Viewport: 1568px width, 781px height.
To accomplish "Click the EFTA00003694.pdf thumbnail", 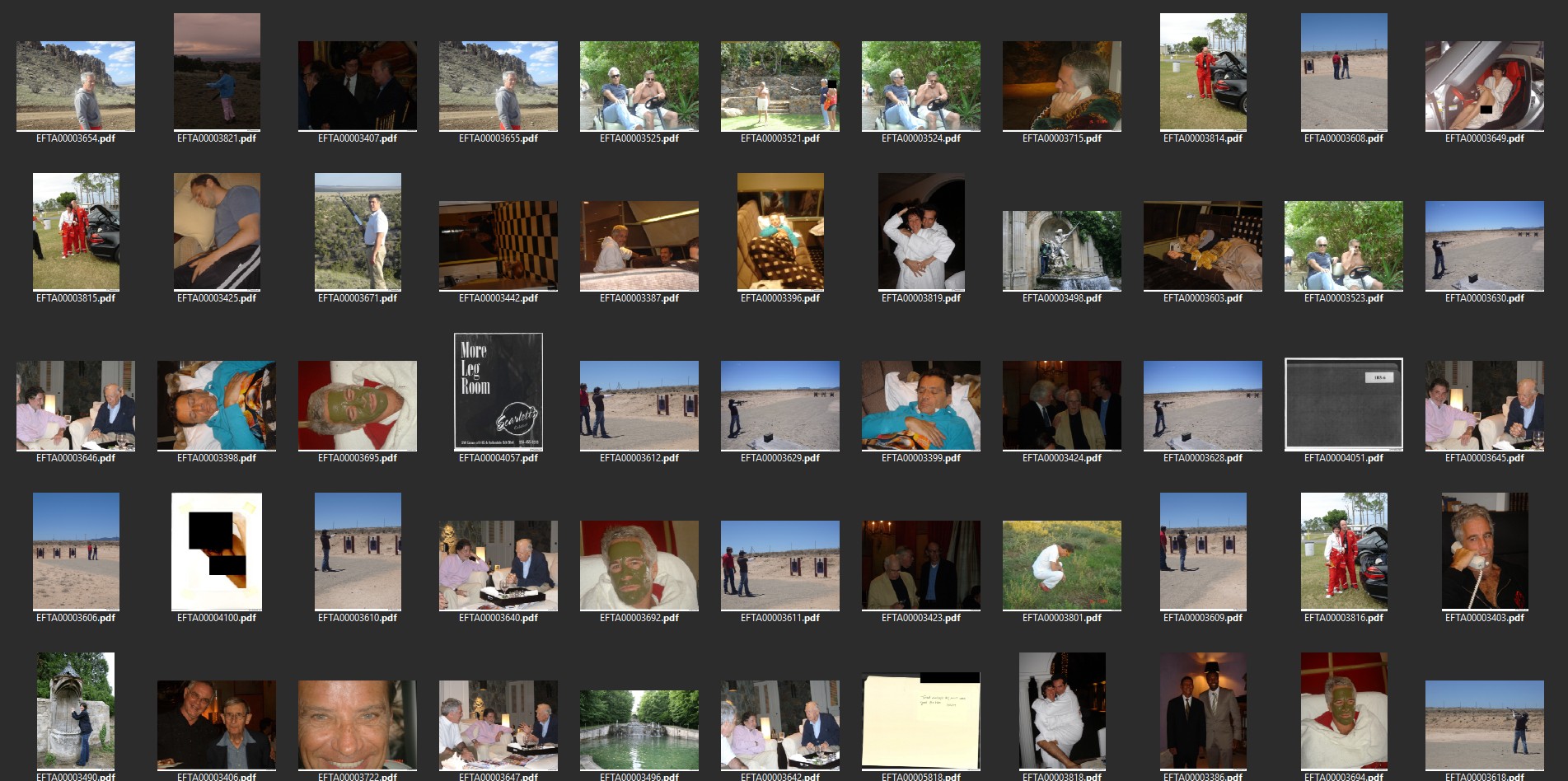I will click(1344, 711).
